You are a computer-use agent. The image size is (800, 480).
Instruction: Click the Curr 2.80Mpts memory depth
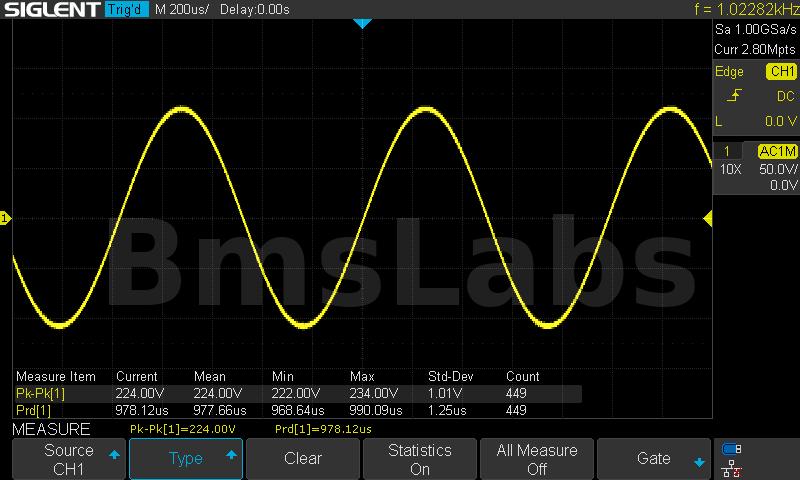point(755,49)
